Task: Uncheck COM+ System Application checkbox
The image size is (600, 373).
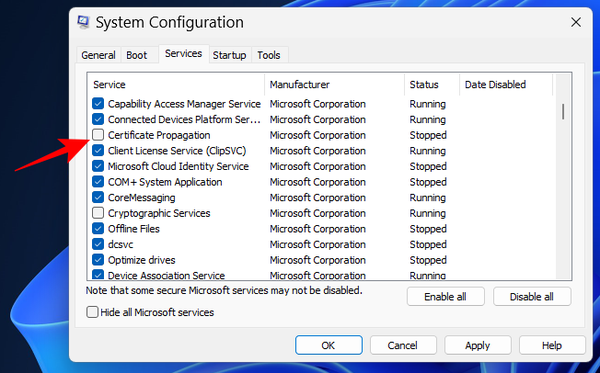Action: pos(98,182)
